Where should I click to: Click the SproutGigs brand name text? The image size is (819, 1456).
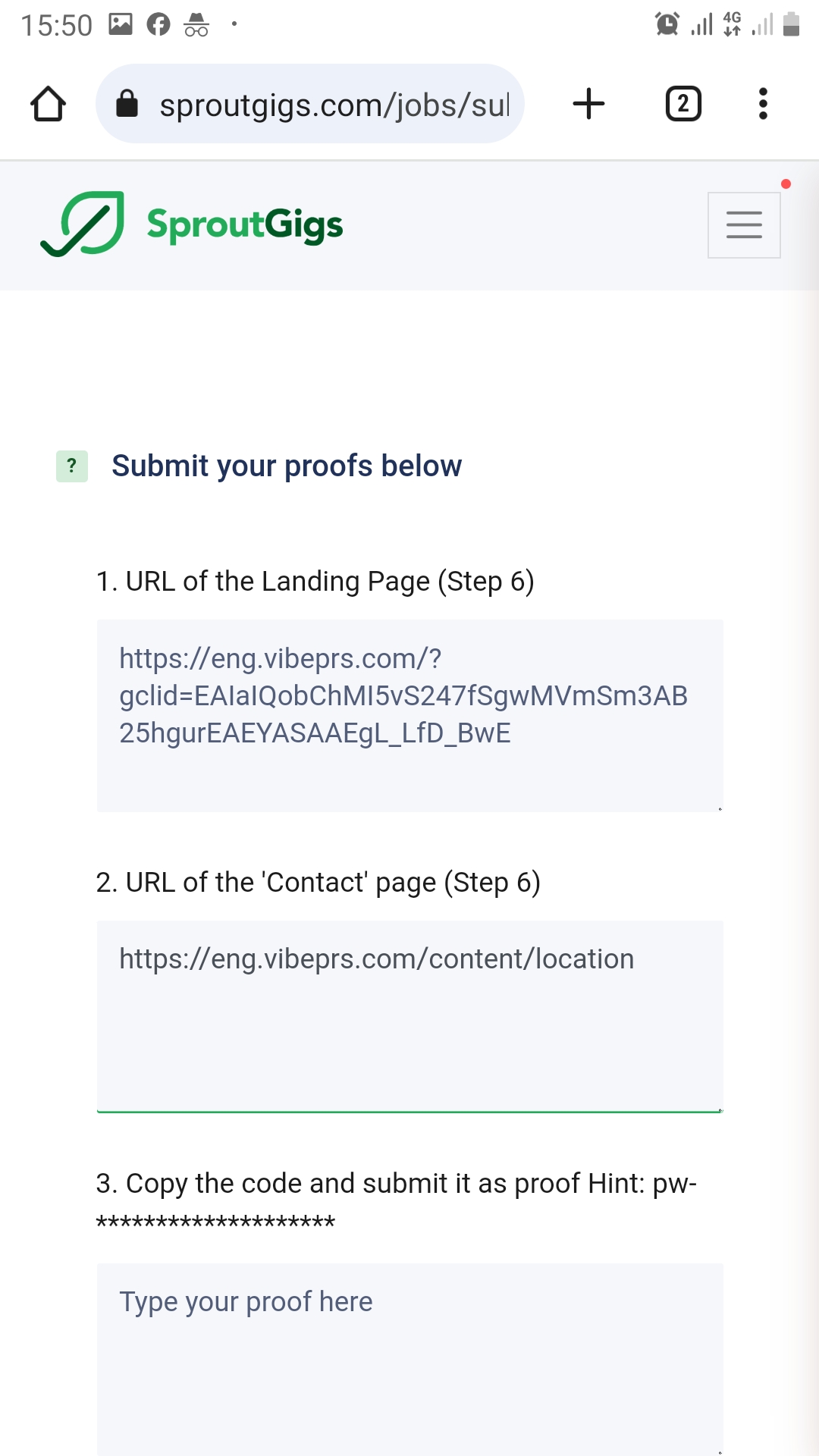[244, 225]
